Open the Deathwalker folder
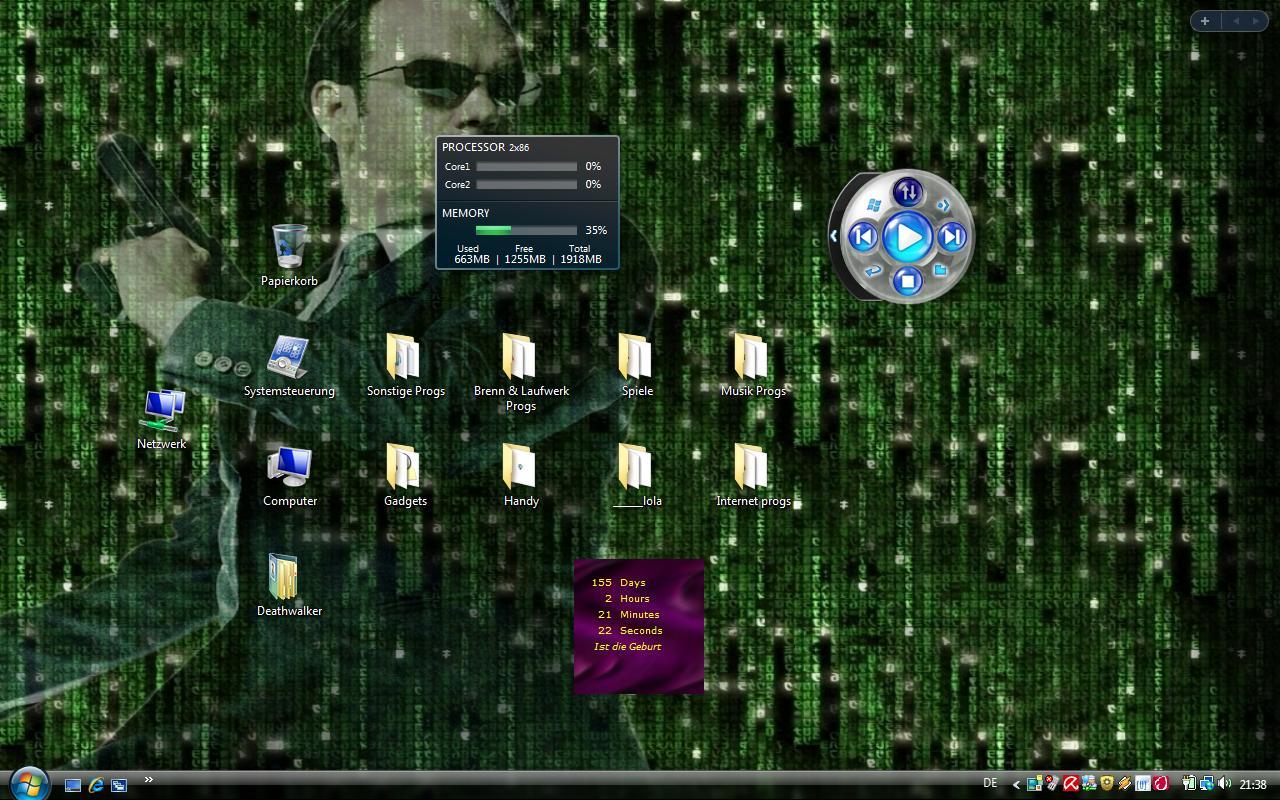This screenshot has height=800, width=1280. pos(289,586)
